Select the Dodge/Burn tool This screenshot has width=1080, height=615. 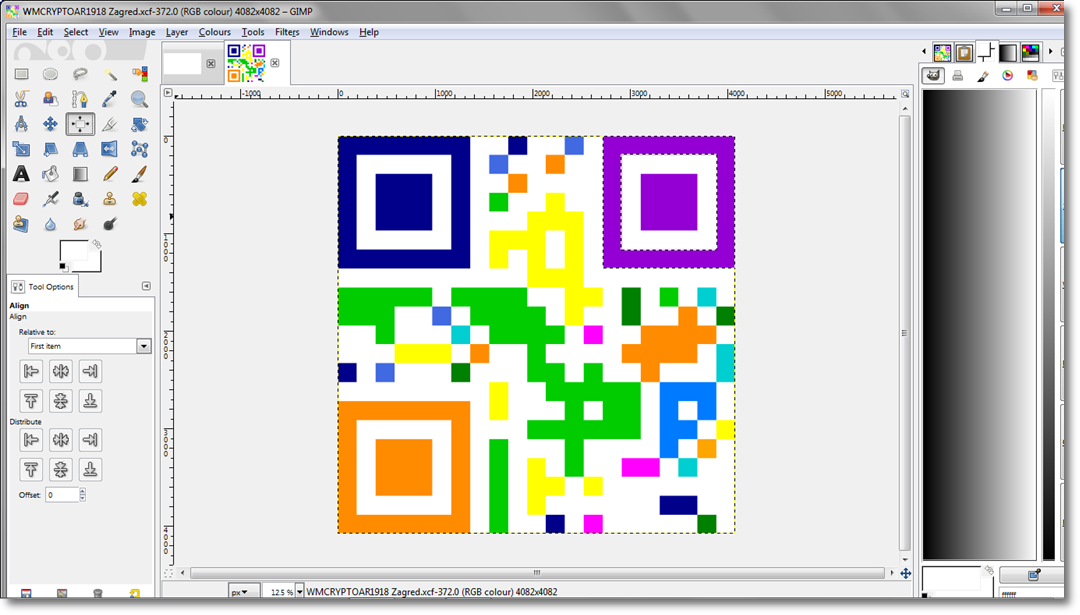tap(110, 224)
